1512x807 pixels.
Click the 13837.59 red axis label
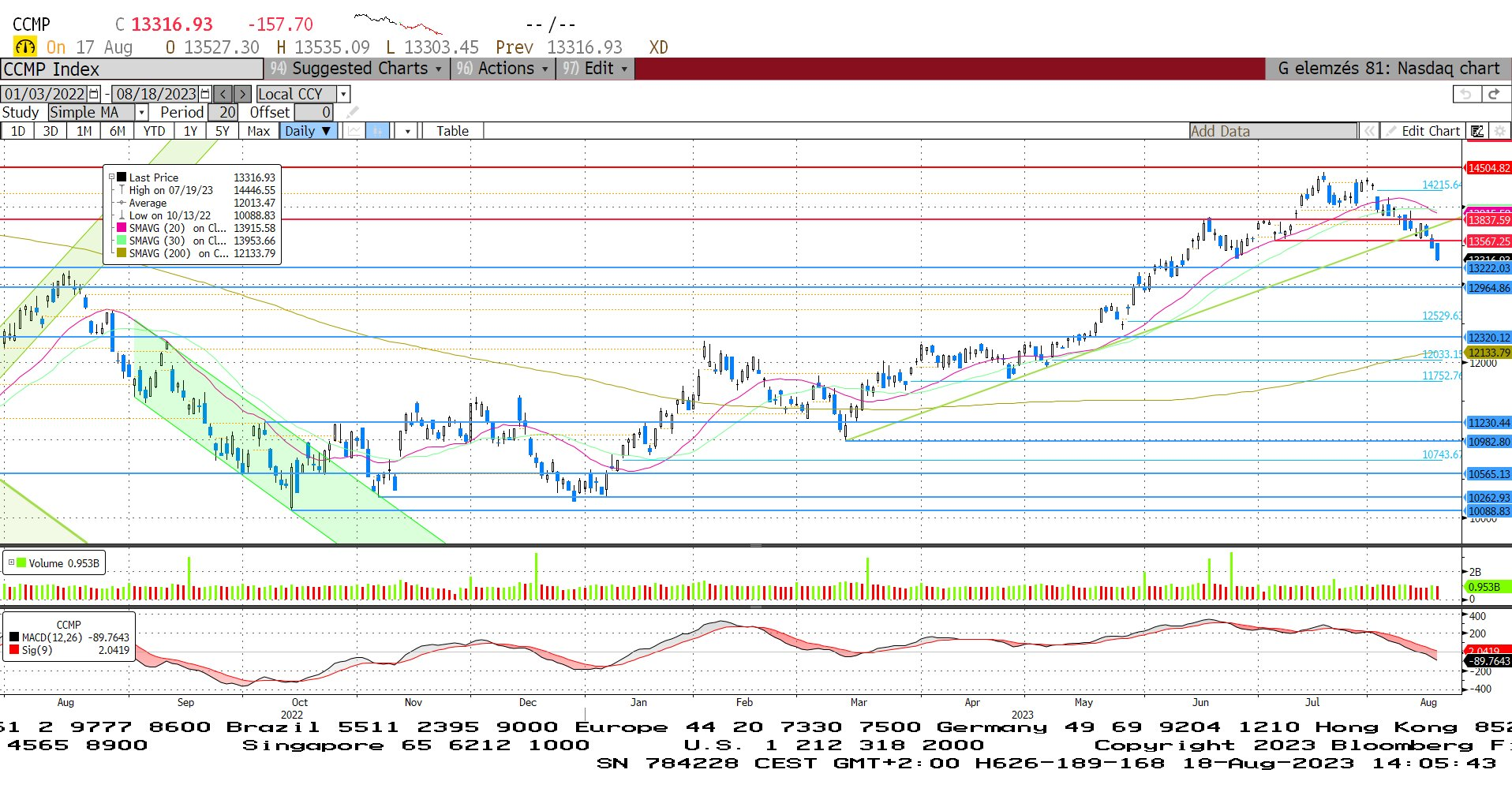click(x=1488, y=220)
